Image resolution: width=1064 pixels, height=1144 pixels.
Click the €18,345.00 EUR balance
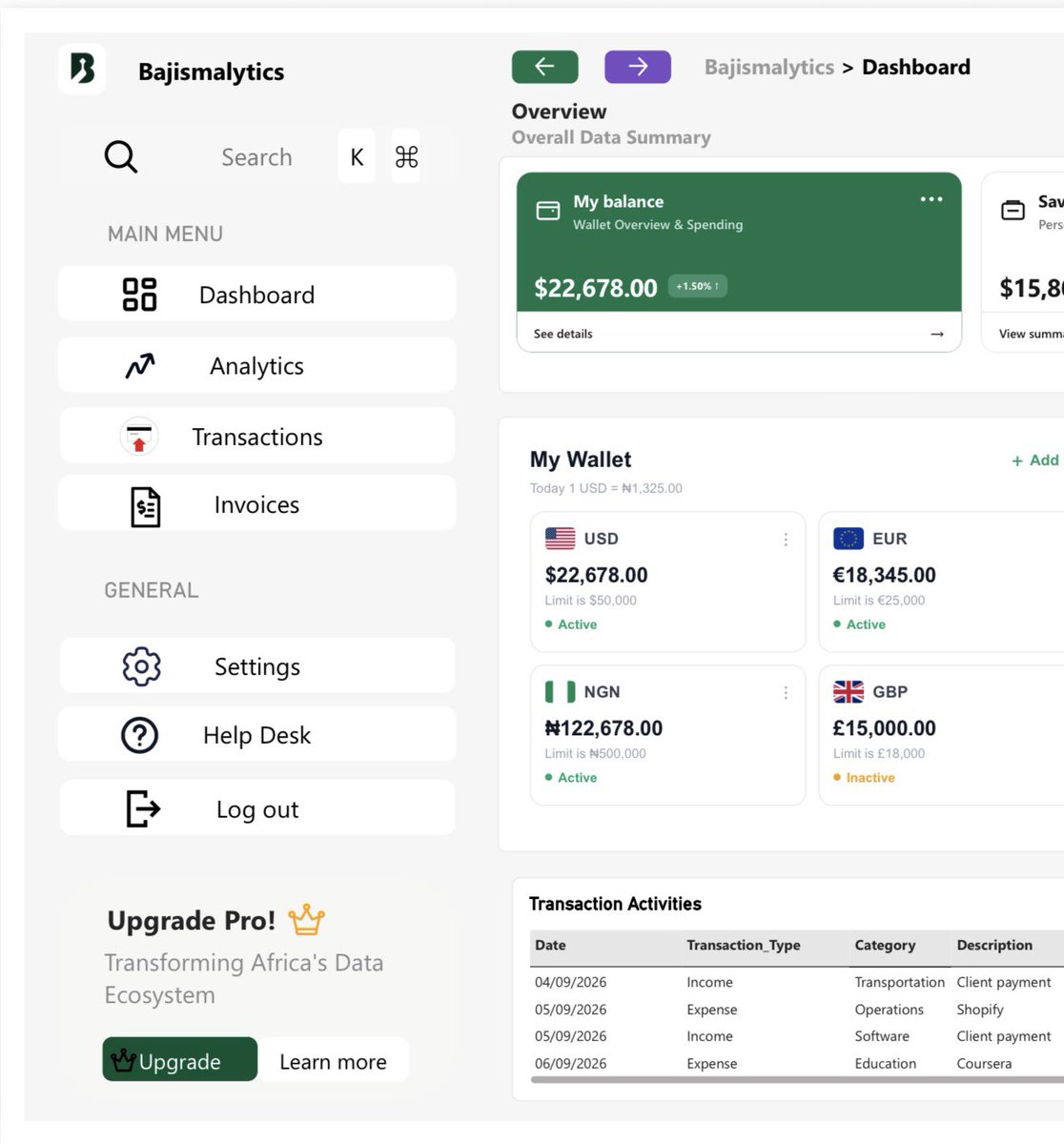(884, 575)
